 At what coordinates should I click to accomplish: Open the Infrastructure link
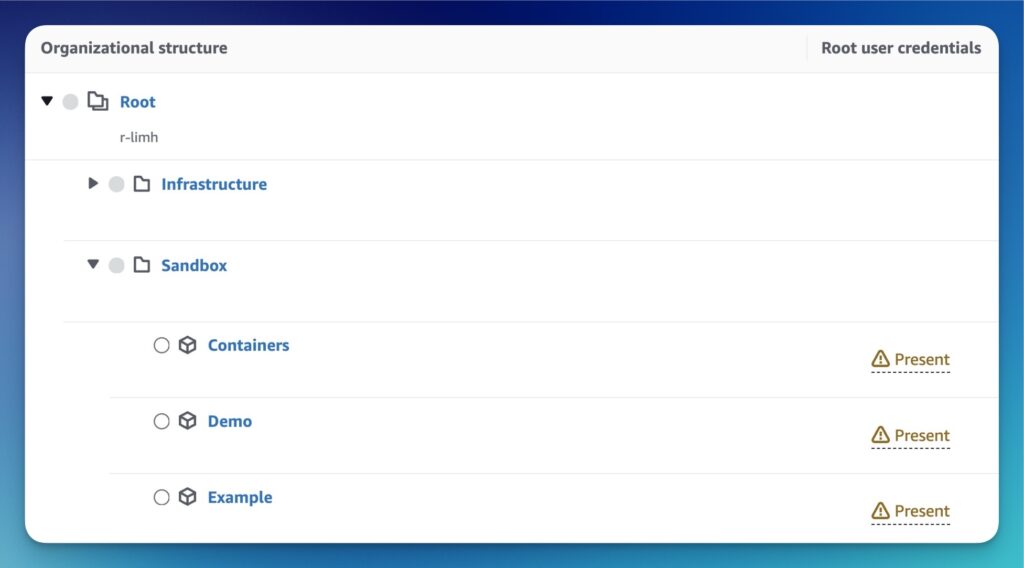pyautogui.click(x=214, y=184)
